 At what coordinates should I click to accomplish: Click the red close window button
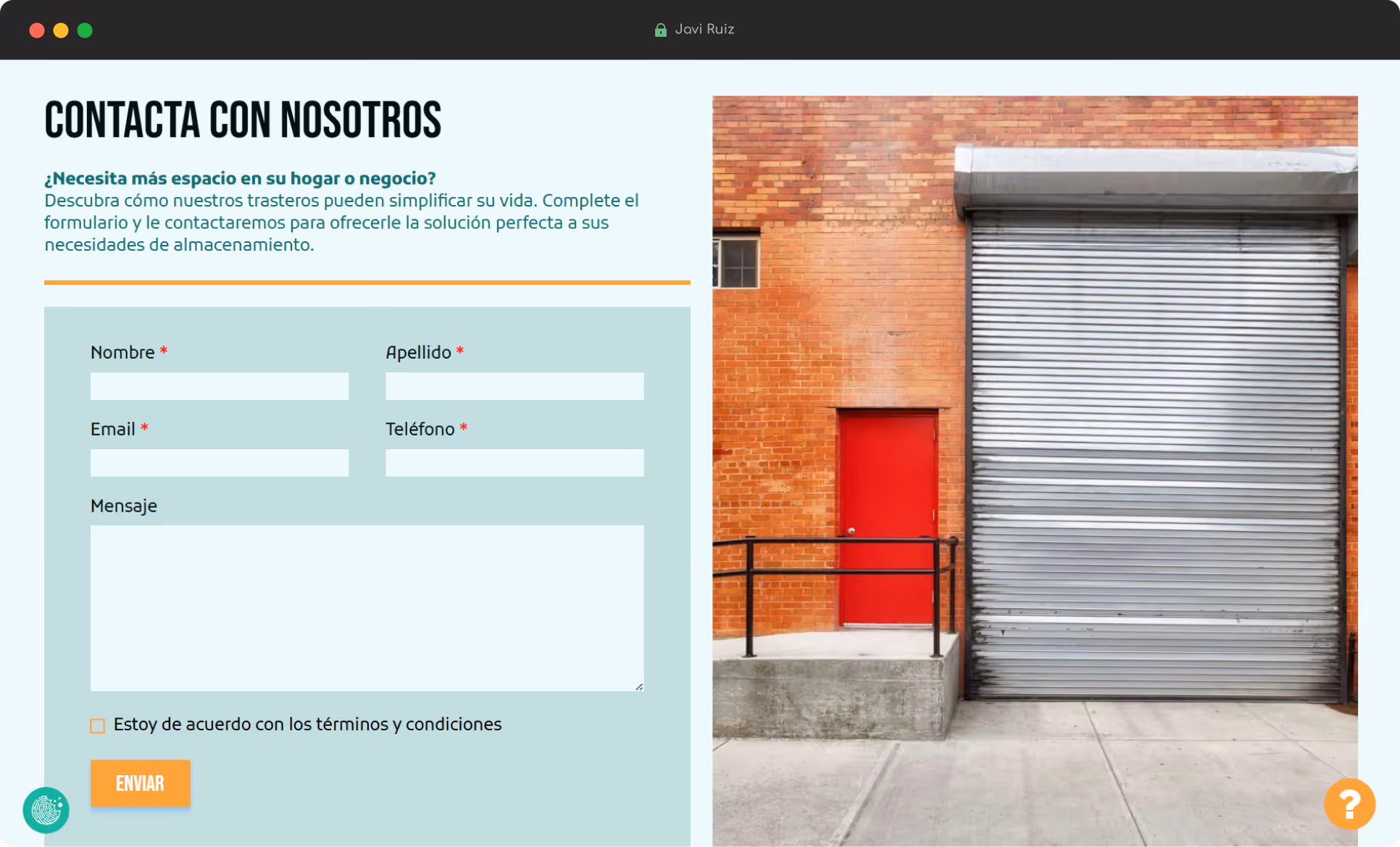[37, 30]
